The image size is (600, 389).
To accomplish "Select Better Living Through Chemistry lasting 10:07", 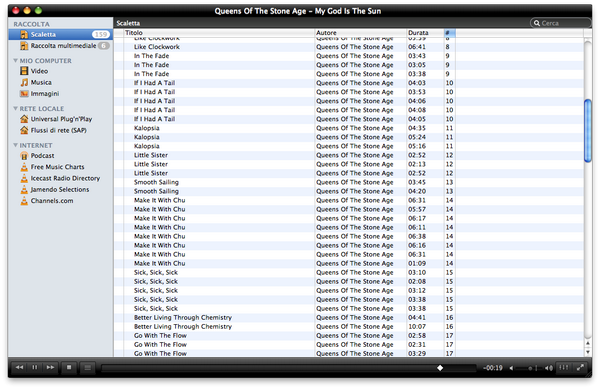I will tap(349, 327).
